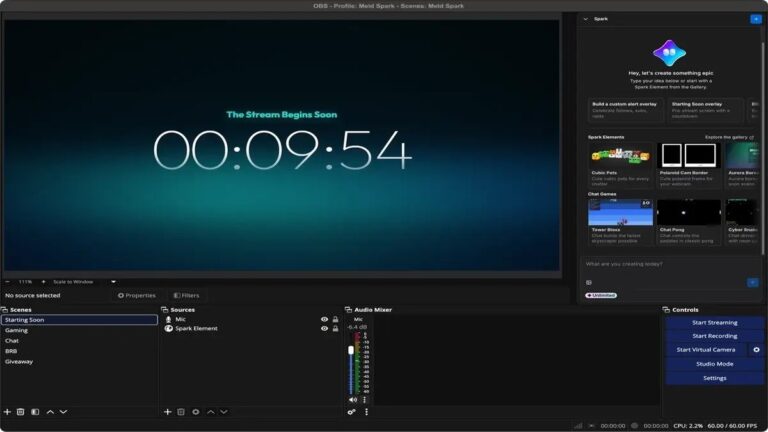Click Start Recording
768x432 pixels.
tap(715, 336)
